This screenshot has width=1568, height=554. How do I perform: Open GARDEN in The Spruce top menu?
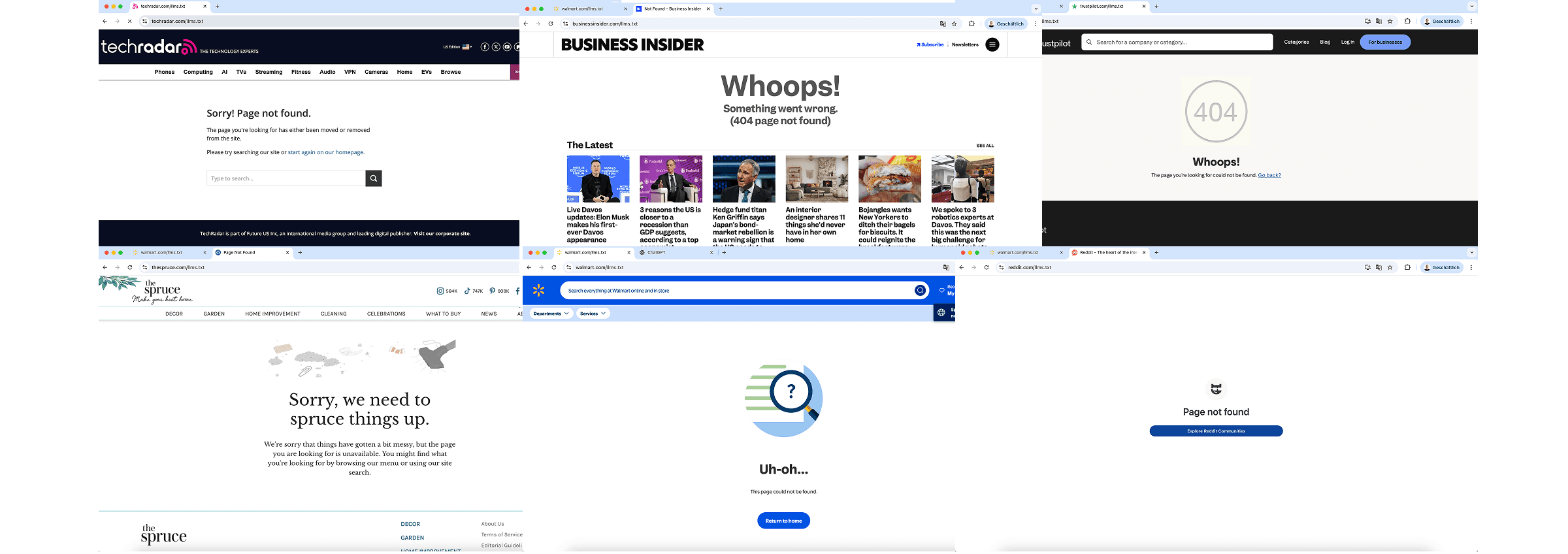(x=214, y=314)
